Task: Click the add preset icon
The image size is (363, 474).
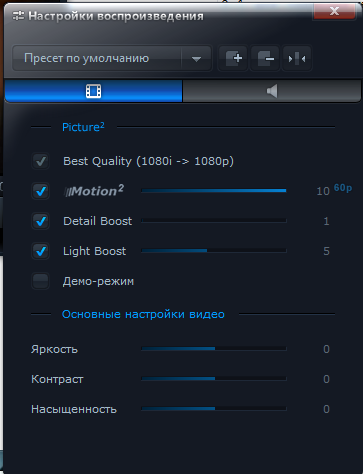Action: (233, 58)
